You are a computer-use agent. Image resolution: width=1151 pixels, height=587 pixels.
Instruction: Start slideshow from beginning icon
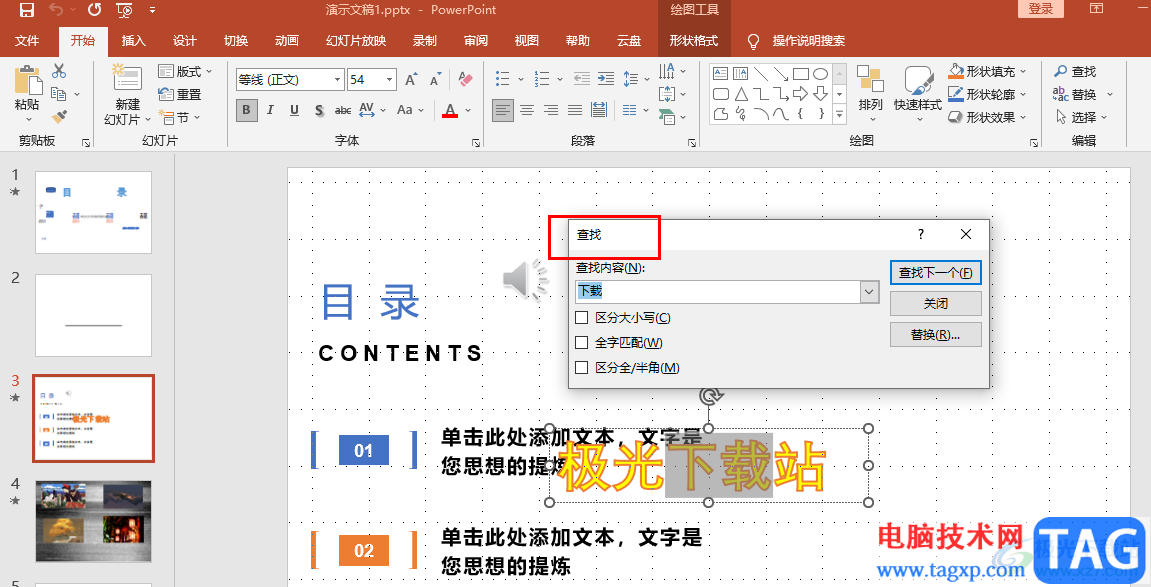pyautogui.click(x=125, y=10)
